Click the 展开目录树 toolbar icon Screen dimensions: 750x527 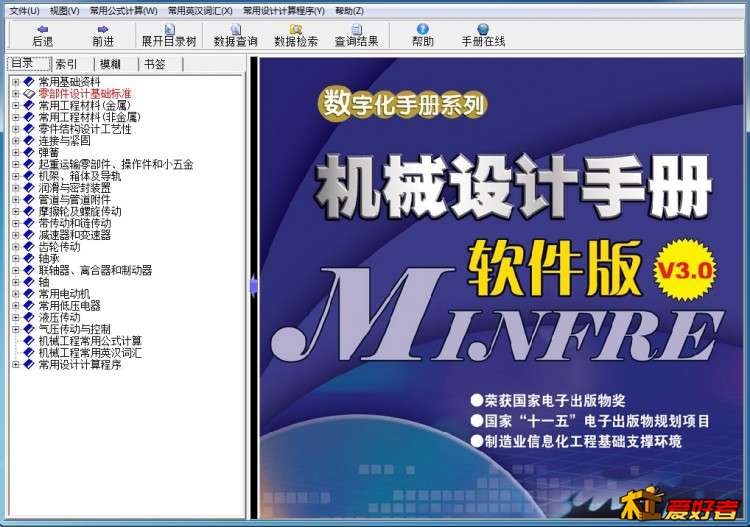click(169, 29)
